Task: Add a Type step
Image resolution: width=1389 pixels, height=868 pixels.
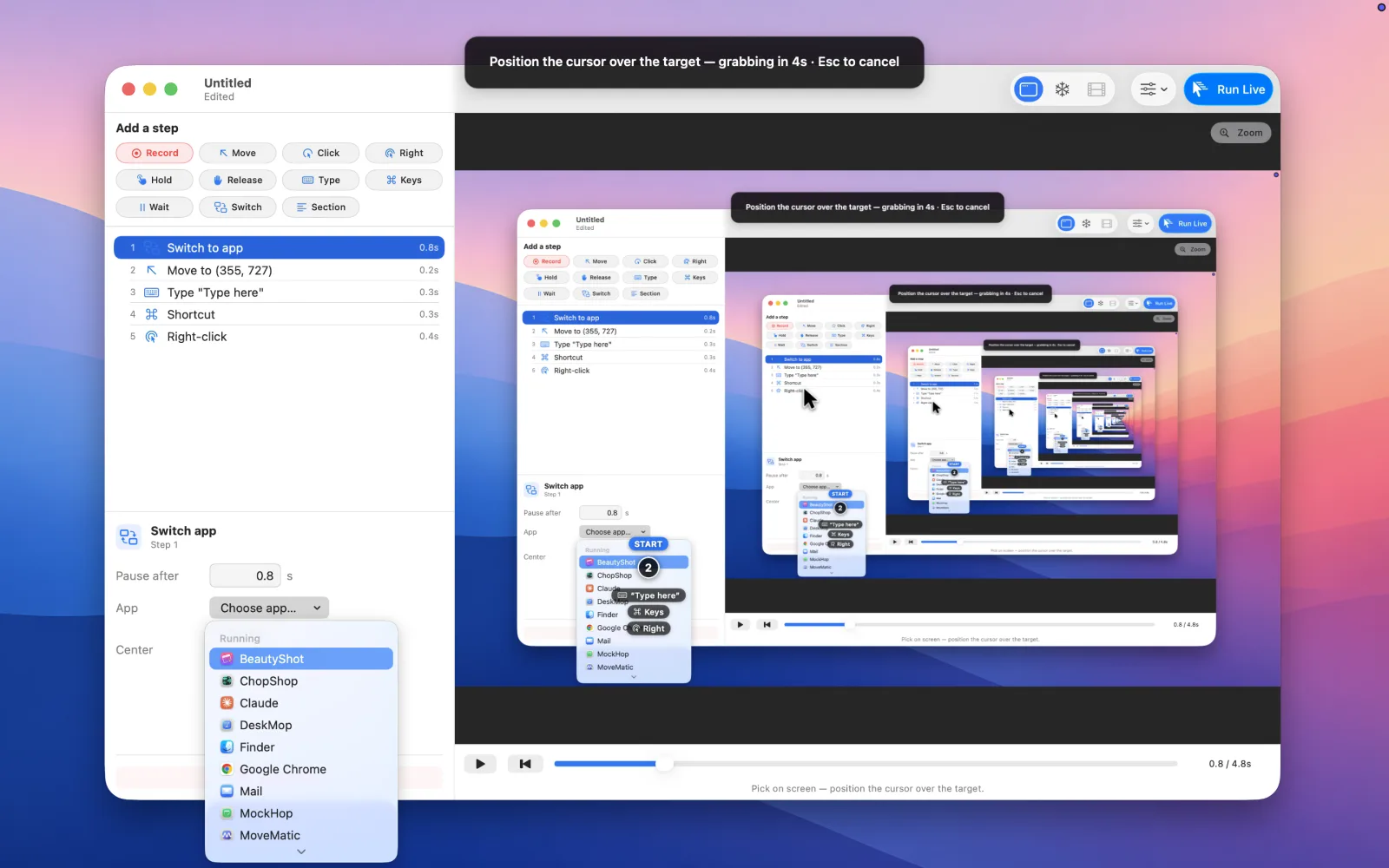Action: pos(320,180)
